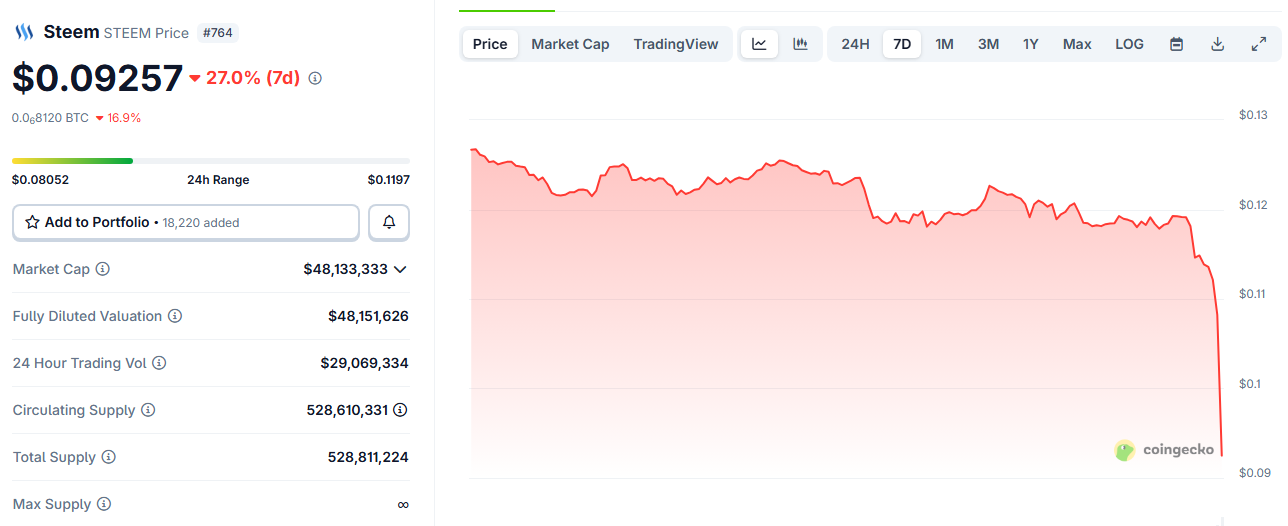Download the chart data
This screenshot has width=1288, height=526.
click(x=1217, y=44)
